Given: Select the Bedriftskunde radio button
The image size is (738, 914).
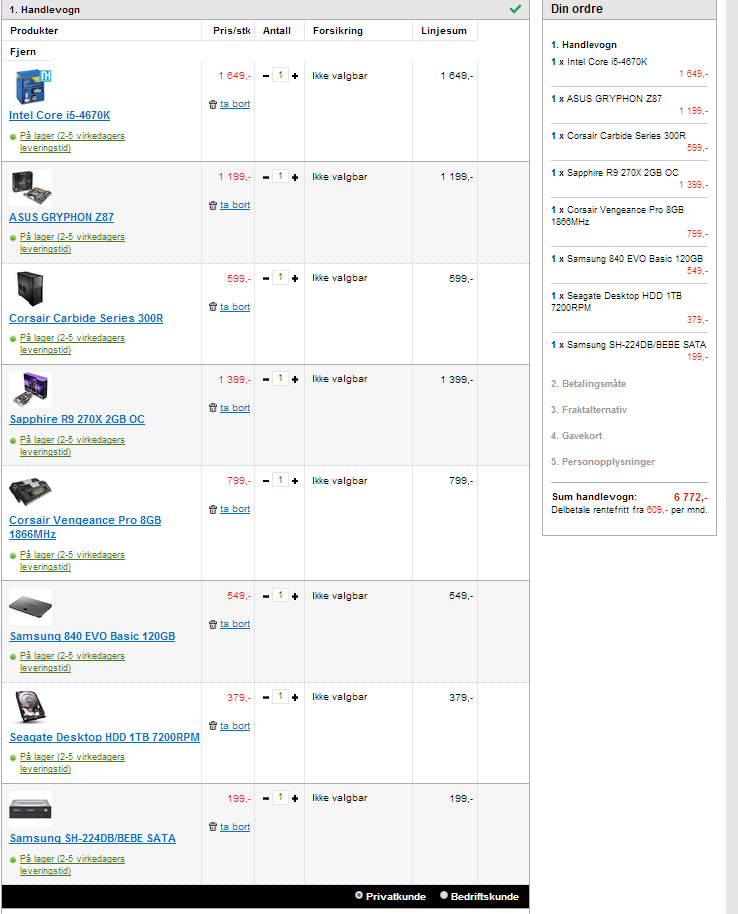Looking at the screenshot, I should 444,895.
